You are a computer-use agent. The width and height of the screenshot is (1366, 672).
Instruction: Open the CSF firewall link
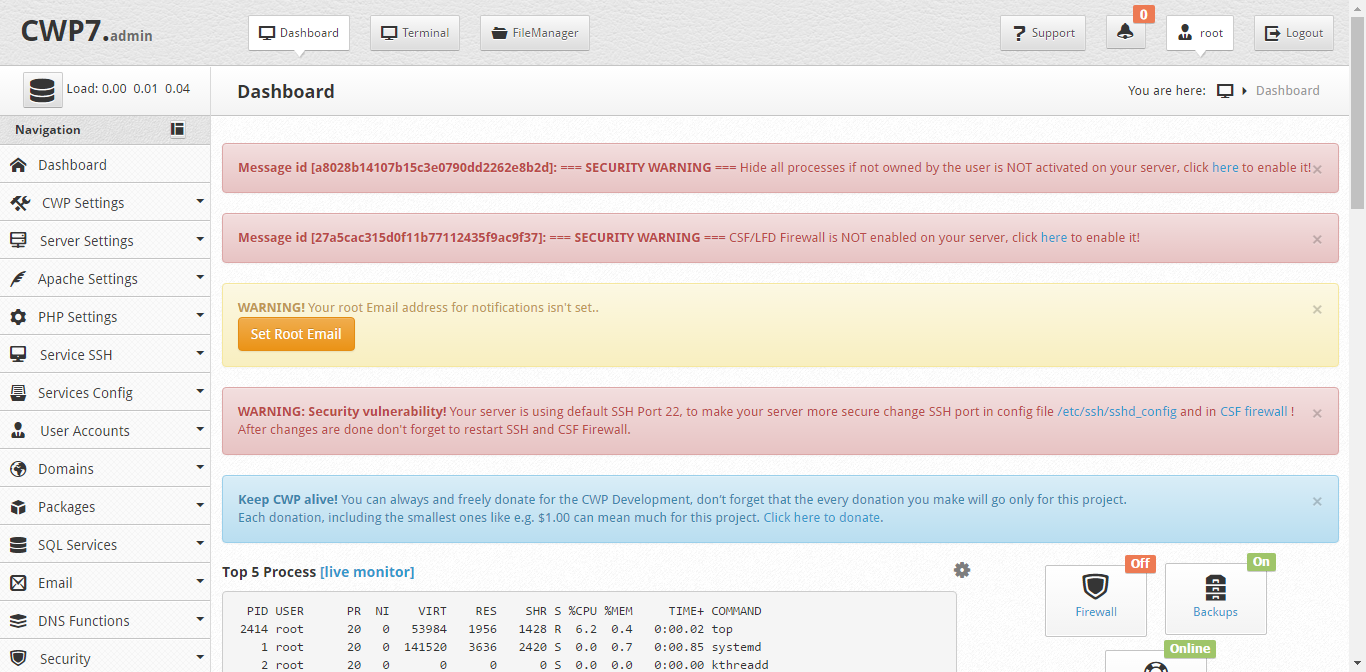pyautogui.click(x=1254, y=412)
